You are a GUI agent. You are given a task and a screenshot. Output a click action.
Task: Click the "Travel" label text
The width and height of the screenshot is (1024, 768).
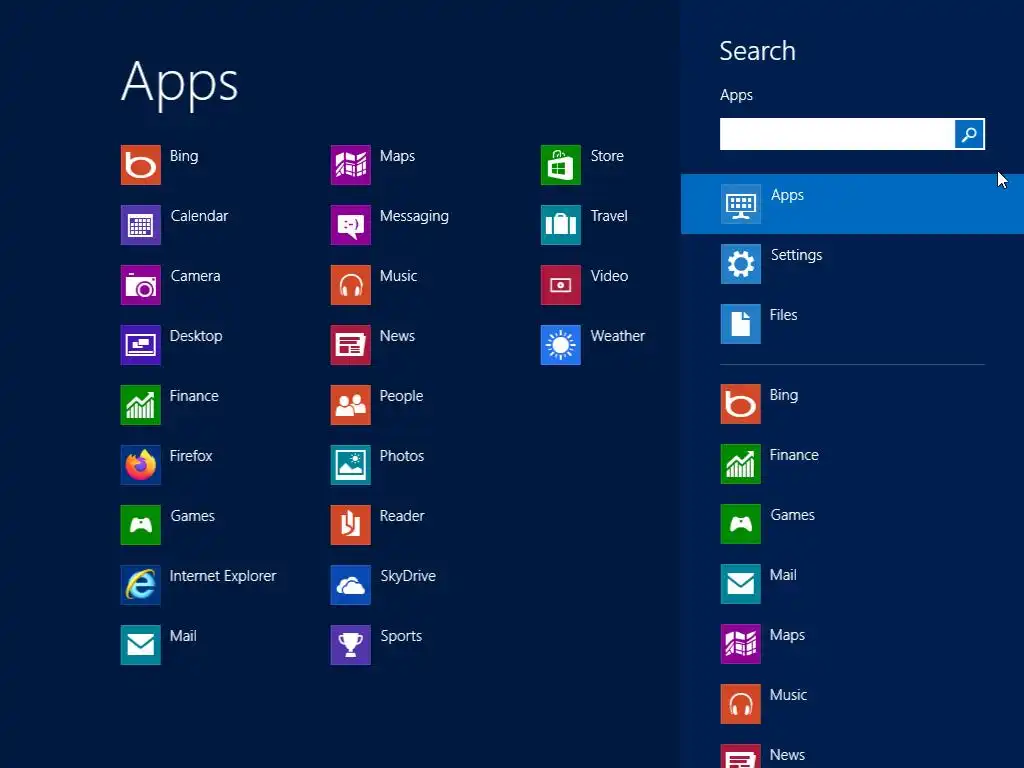(609, 216)
